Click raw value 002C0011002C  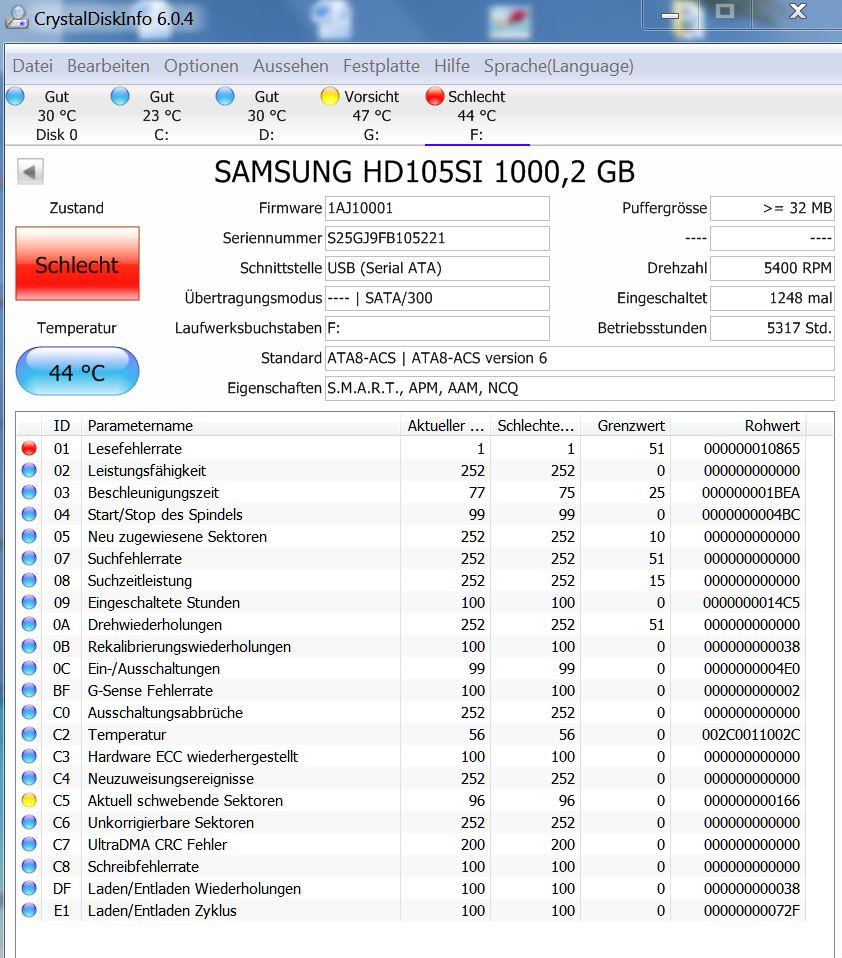(x=751, y=734)
